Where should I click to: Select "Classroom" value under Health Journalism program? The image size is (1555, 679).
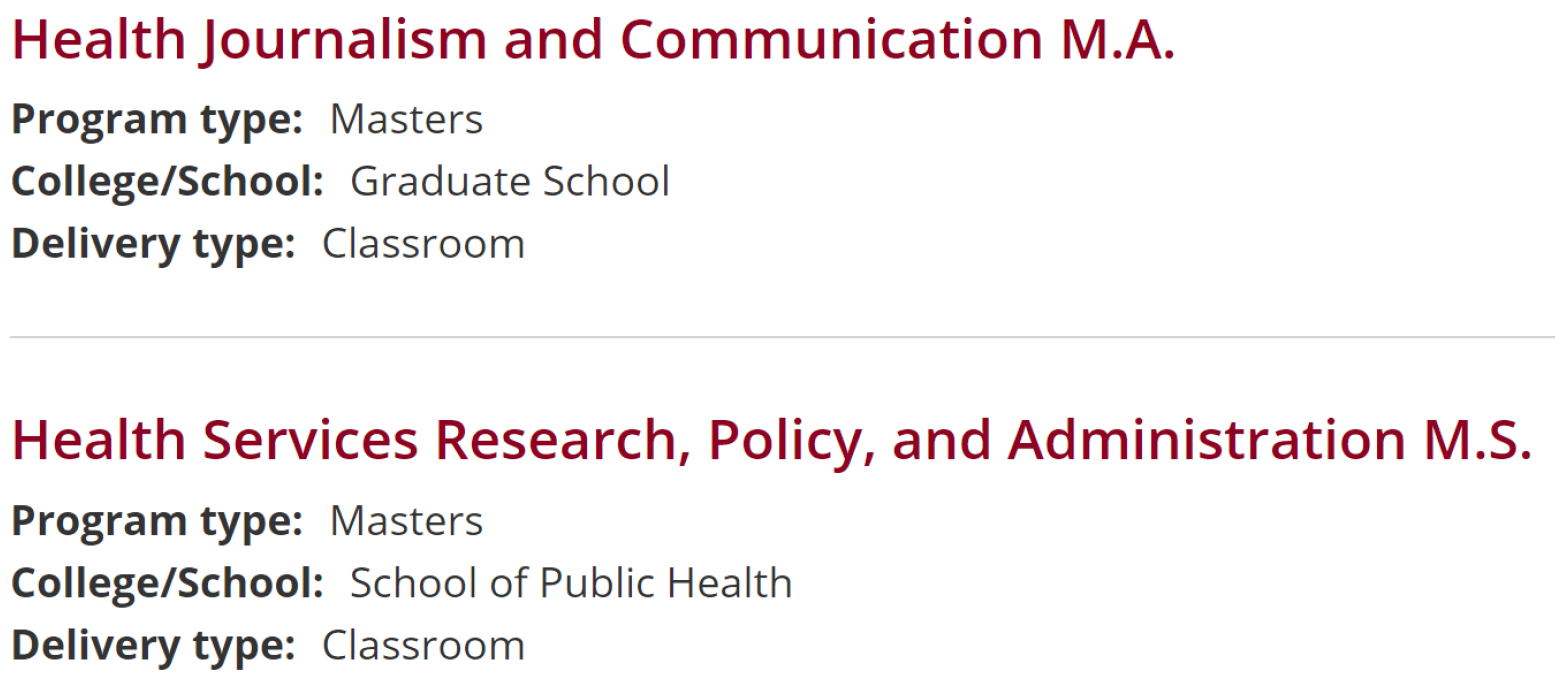423,244
